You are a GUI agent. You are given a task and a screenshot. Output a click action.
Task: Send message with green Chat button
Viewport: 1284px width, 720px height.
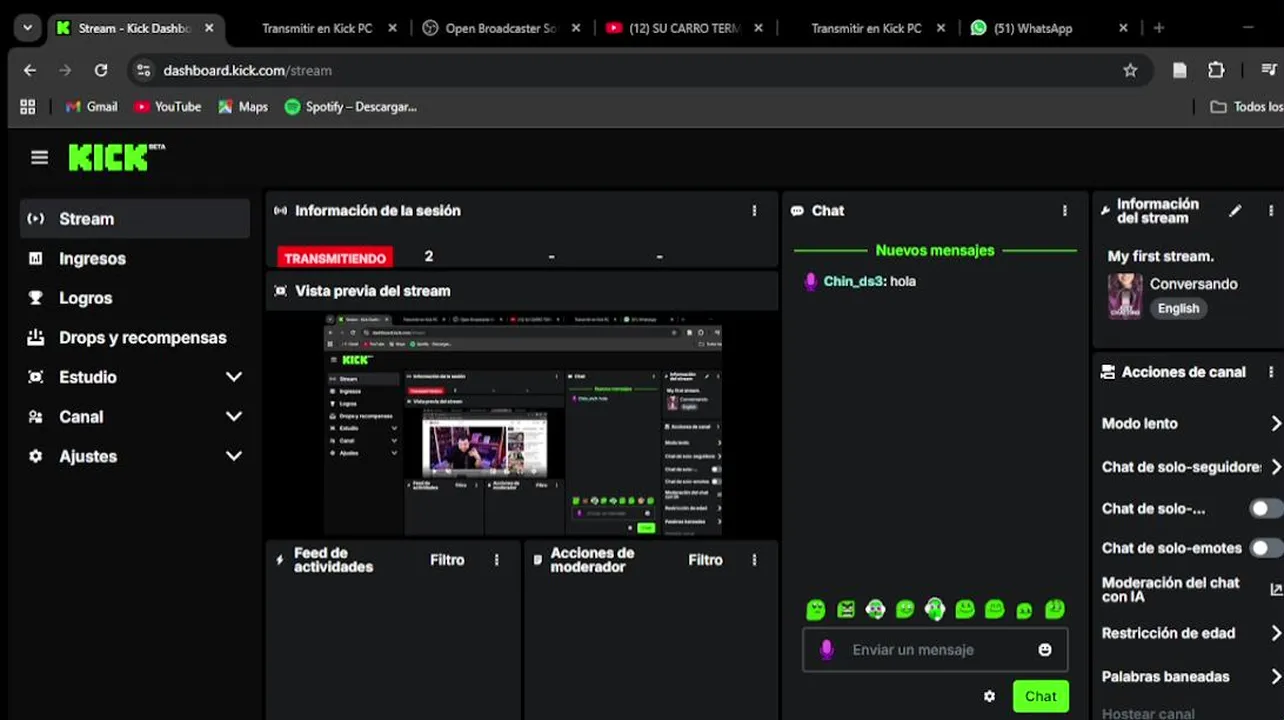(x=1040, y=697)
